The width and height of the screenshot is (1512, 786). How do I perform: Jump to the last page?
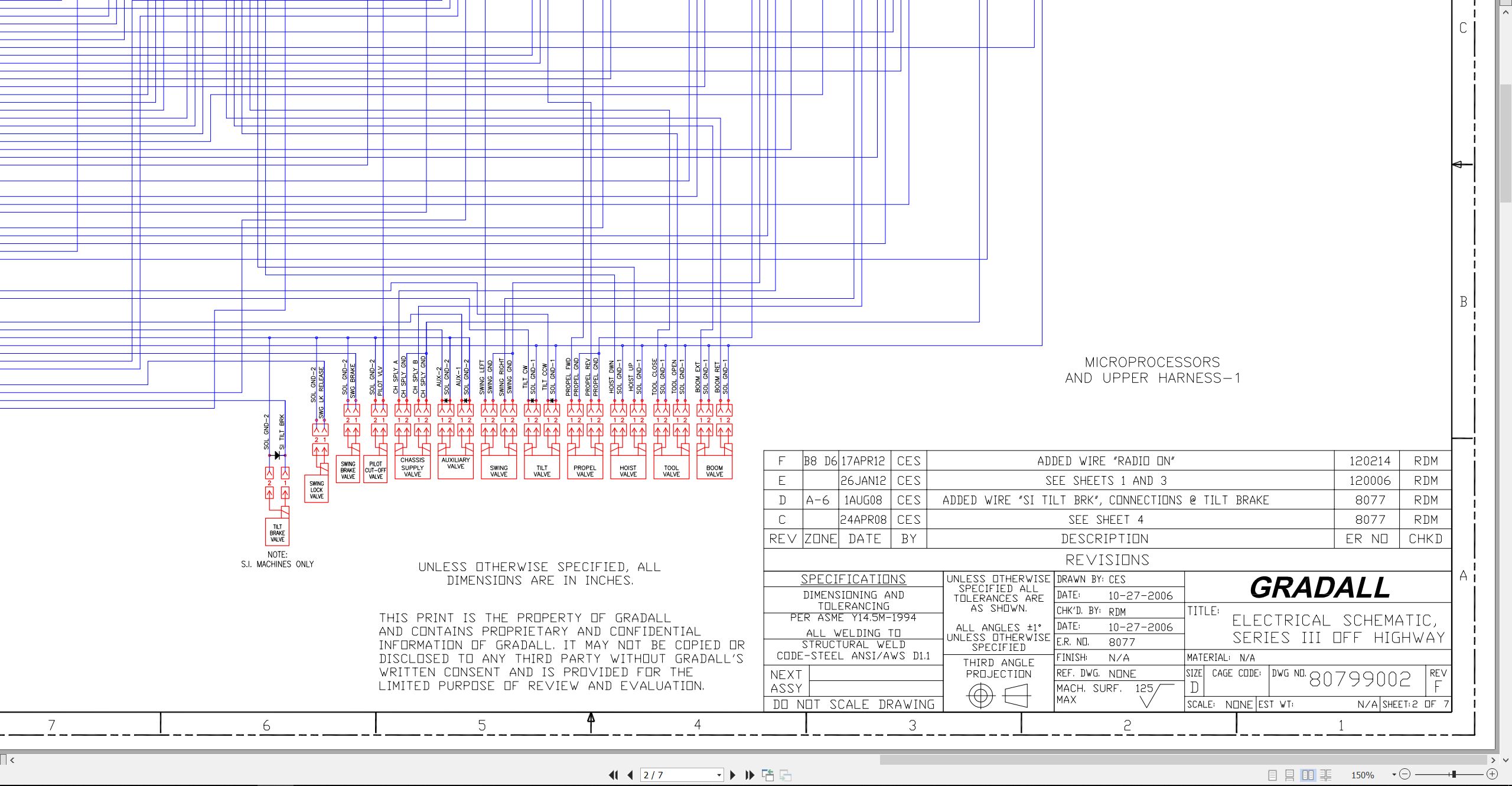750,775
